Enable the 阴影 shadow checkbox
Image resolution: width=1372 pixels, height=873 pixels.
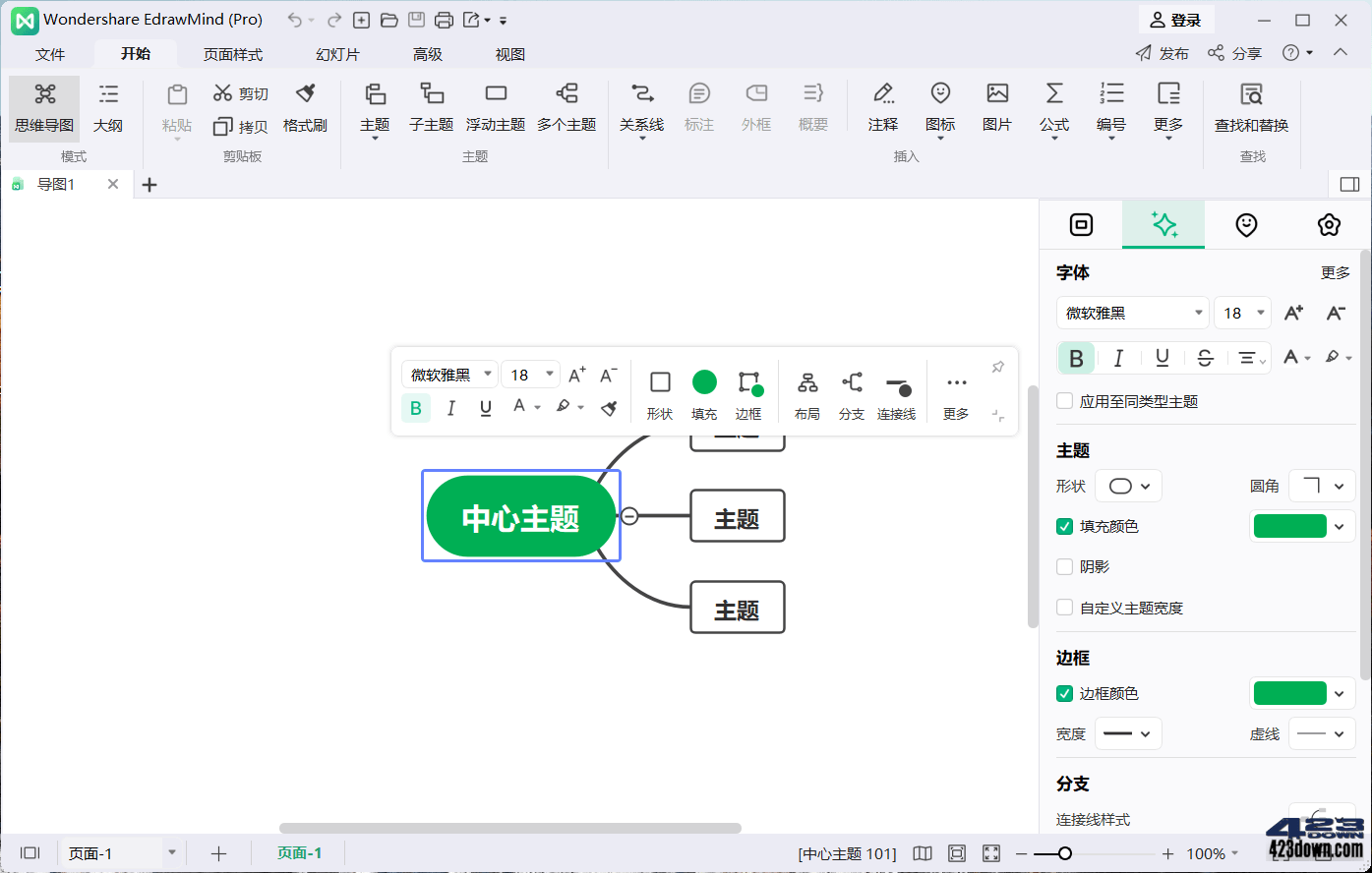pyautogui.click(x=1064, y=566)
